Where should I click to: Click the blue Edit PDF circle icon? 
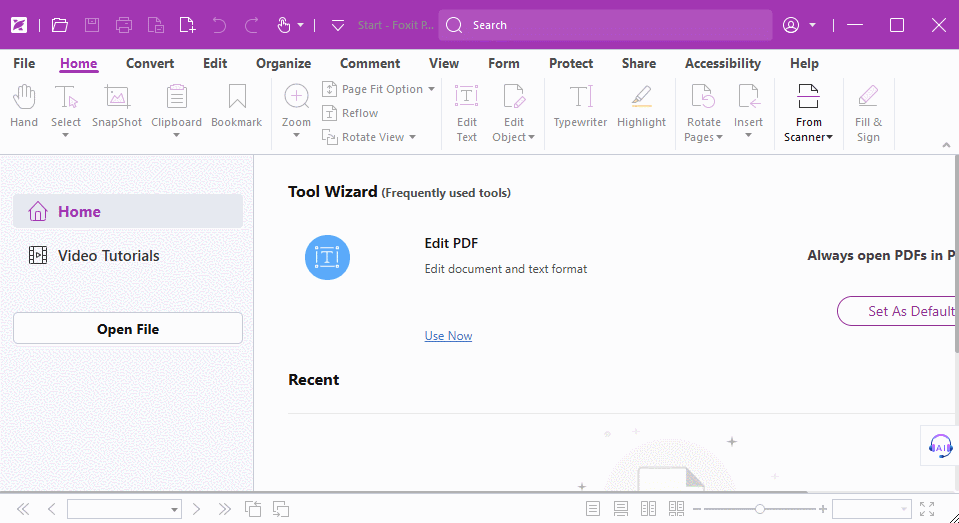pyautogui.click(x=327, y=258)
